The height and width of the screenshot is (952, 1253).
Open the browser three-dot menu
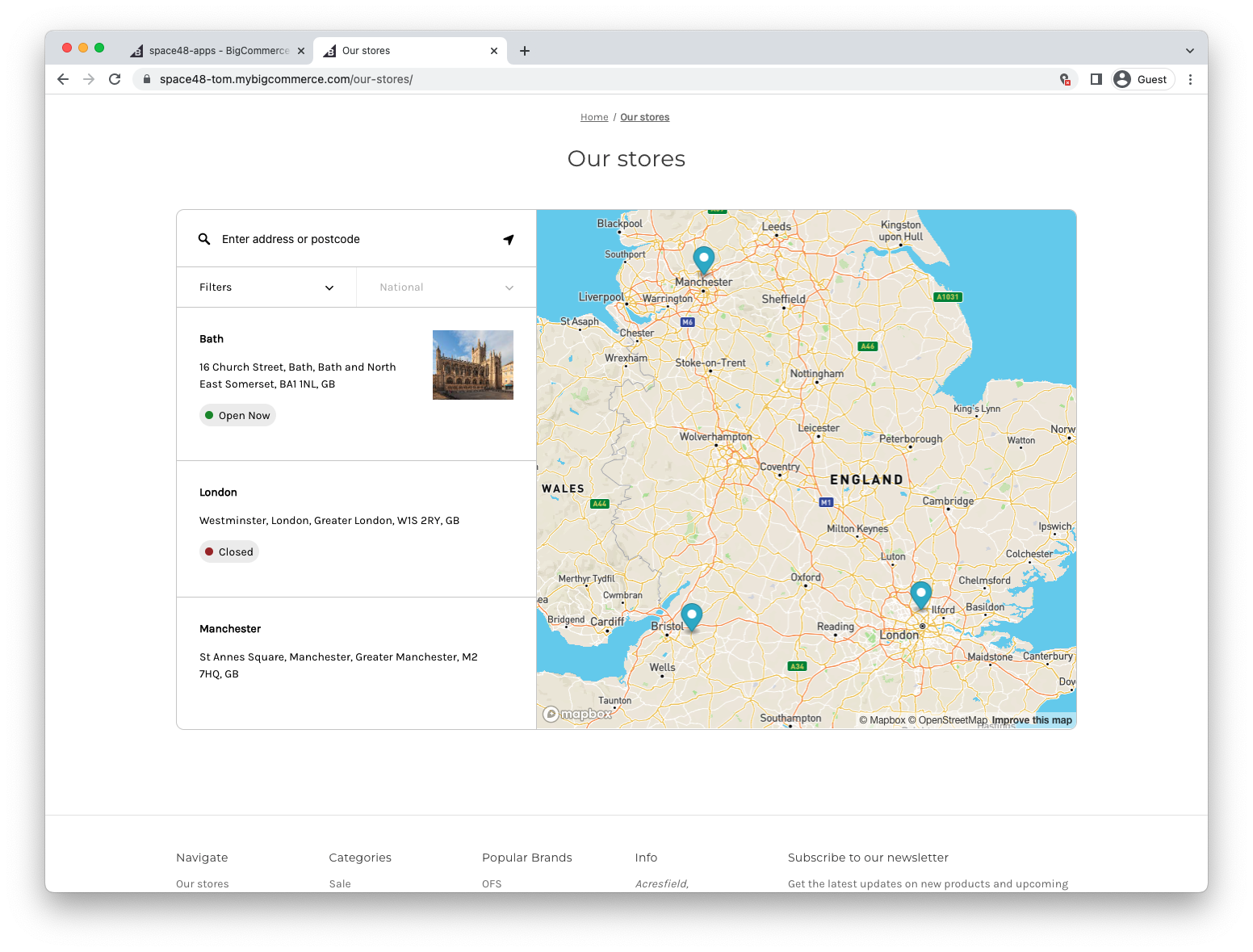pyautogui.click(x=1190, y=79)
